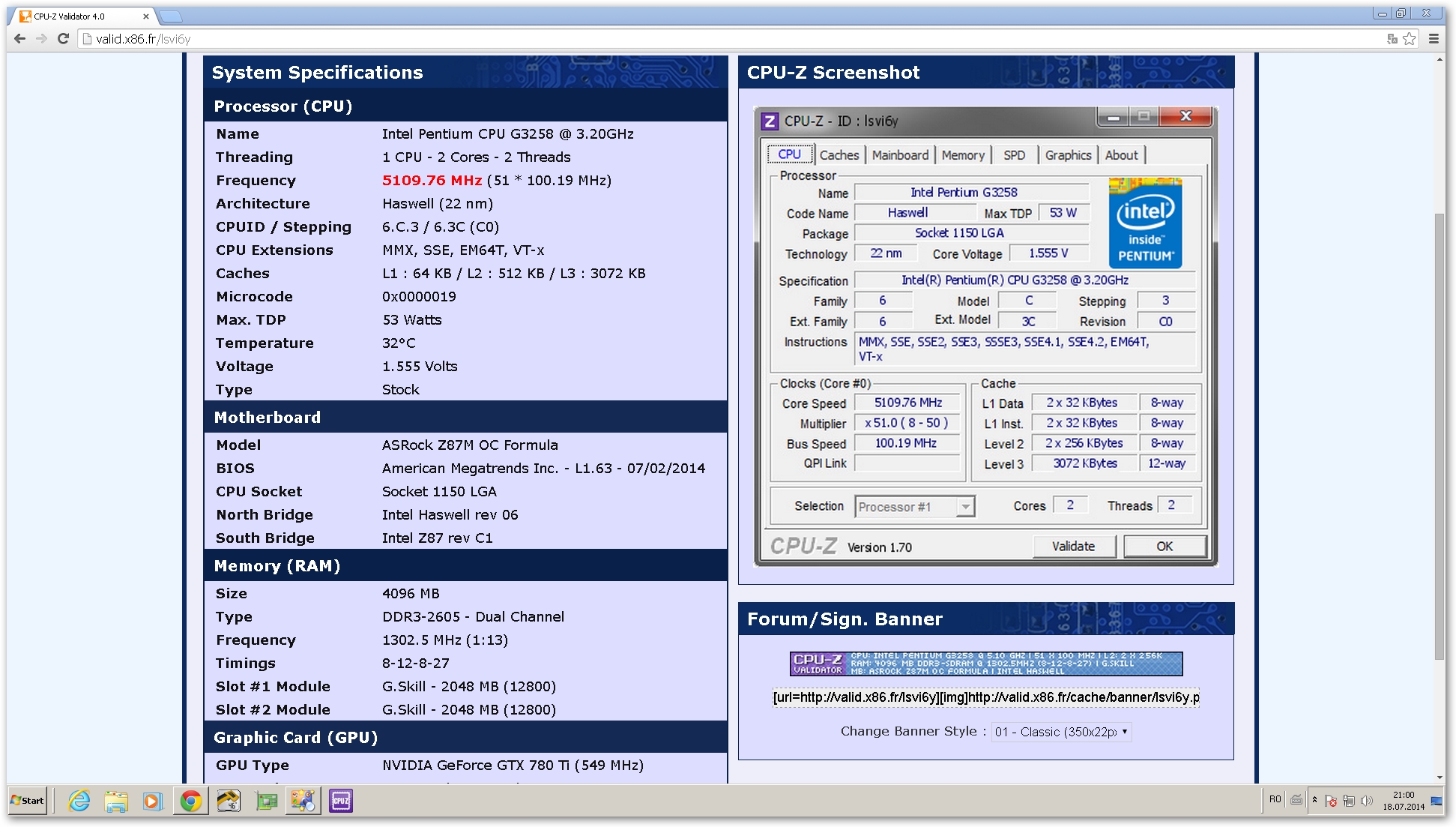Go back with the browser back arrow
Viewport: 1456px width, 827px height.
[20, 39]
